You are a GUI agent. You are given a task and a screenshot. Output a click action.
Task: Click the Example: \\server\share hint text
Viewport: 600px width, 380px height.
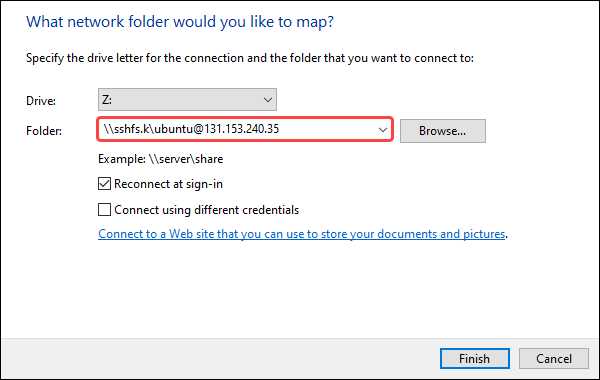click(x=161, y=159)
